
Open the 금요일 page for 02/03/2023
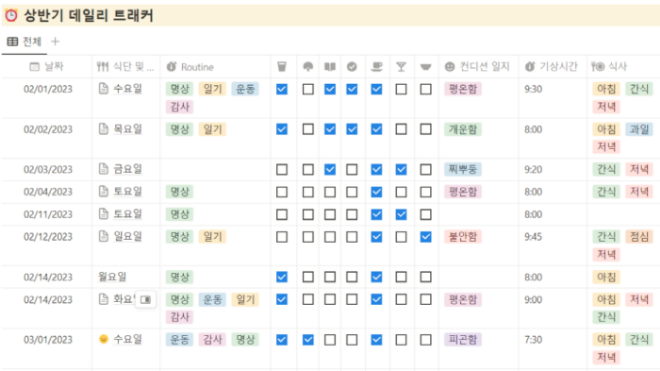[128, 169]
